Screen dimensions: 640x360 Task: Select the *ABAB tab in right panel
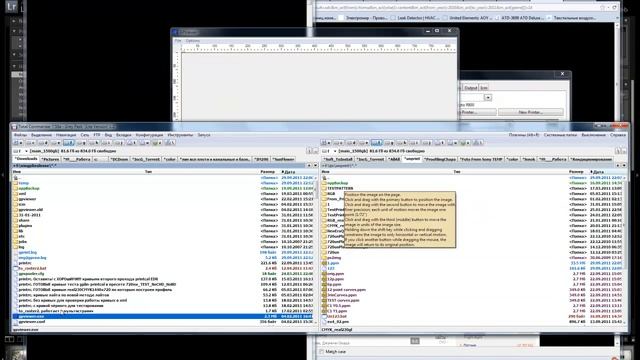click(x=394, y=159)
